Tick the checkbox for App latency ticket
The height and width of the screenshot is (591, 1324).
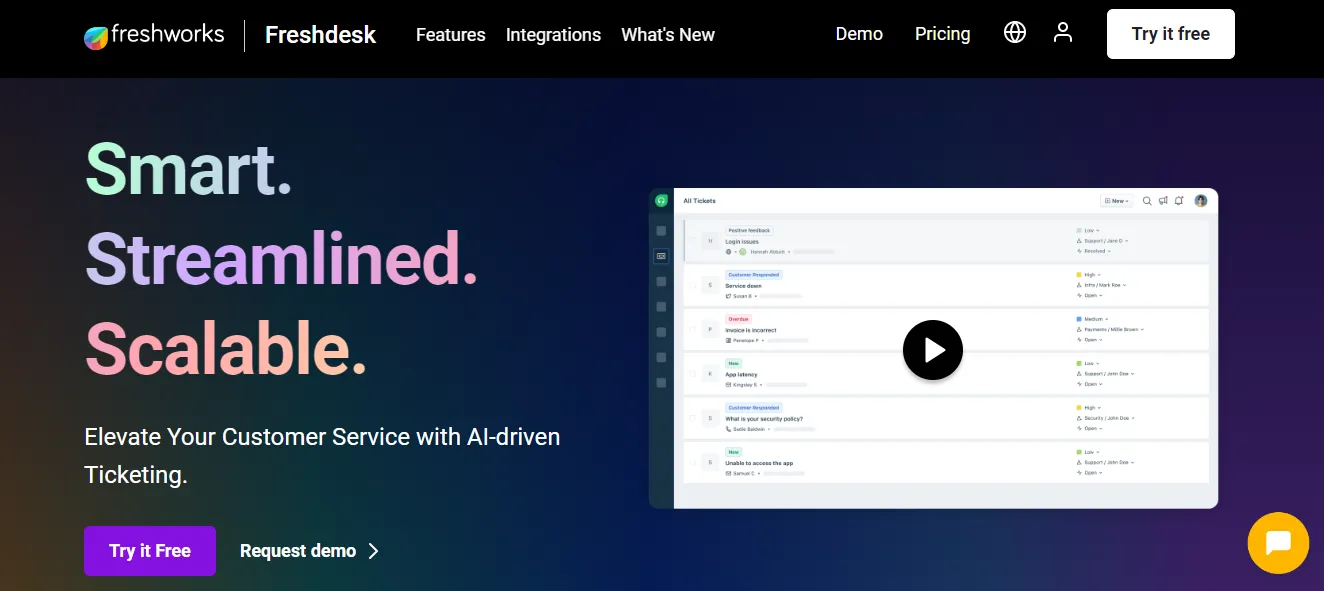tap(692, 374)
